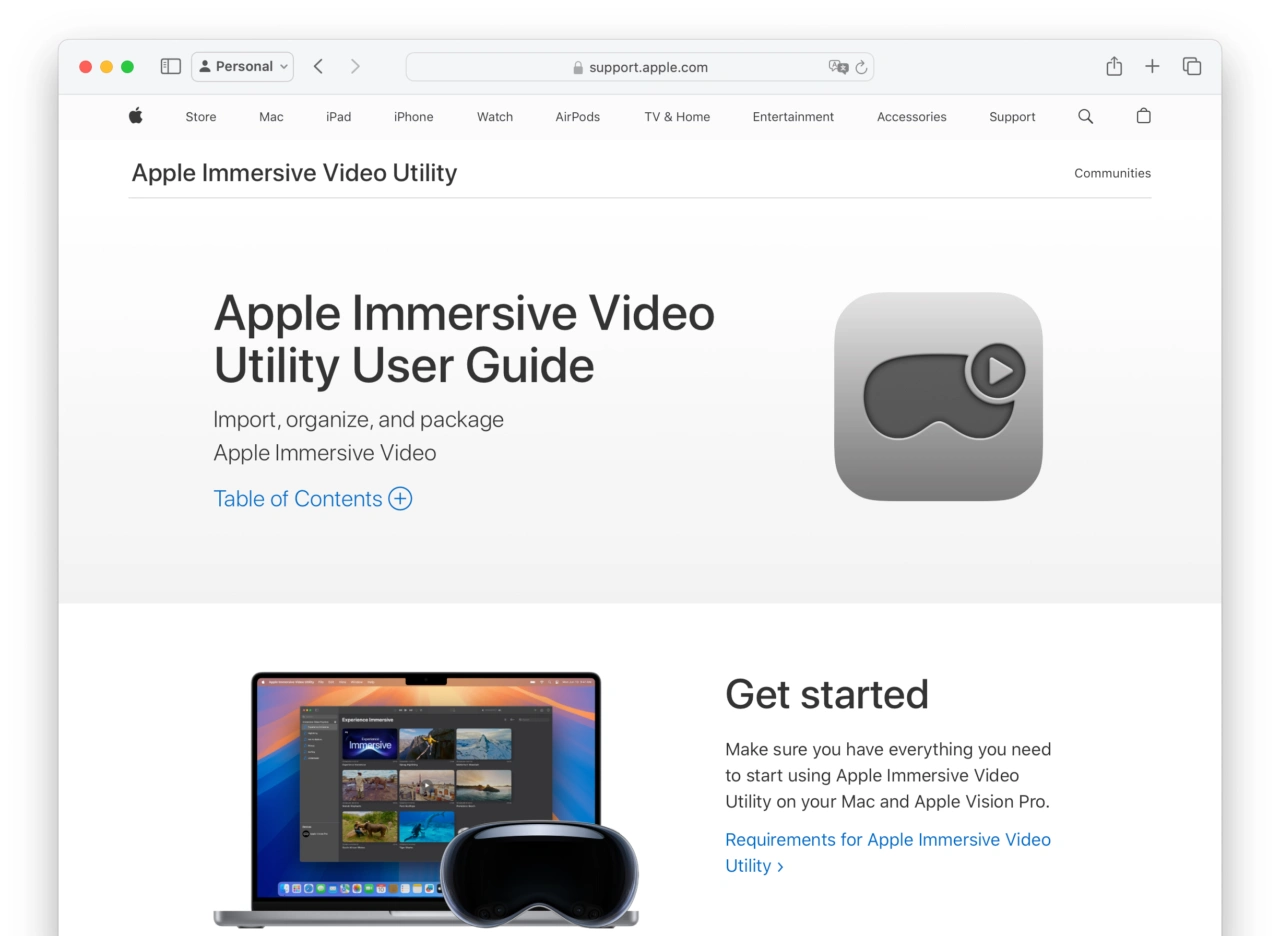
Task: Open the Share menu icon
Action: pos(1114,66)
